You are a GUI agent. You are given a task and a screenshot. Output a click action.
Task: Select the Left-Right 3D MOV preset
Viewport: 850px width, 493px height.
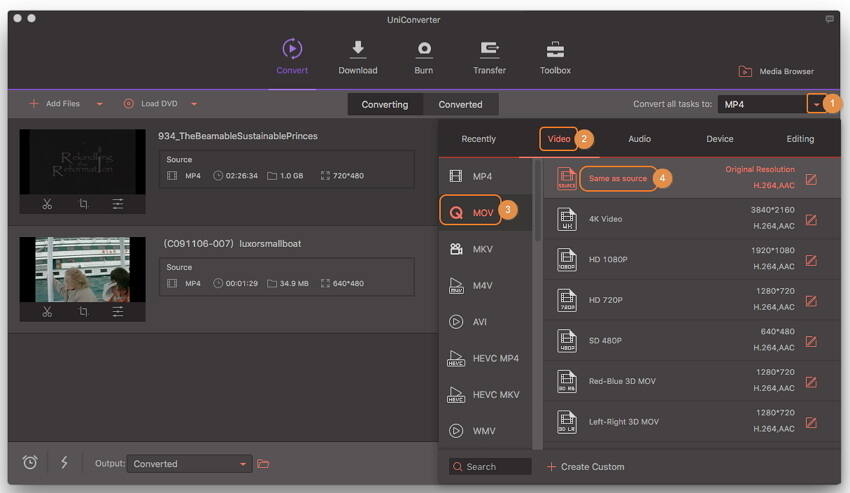point(692,422)
